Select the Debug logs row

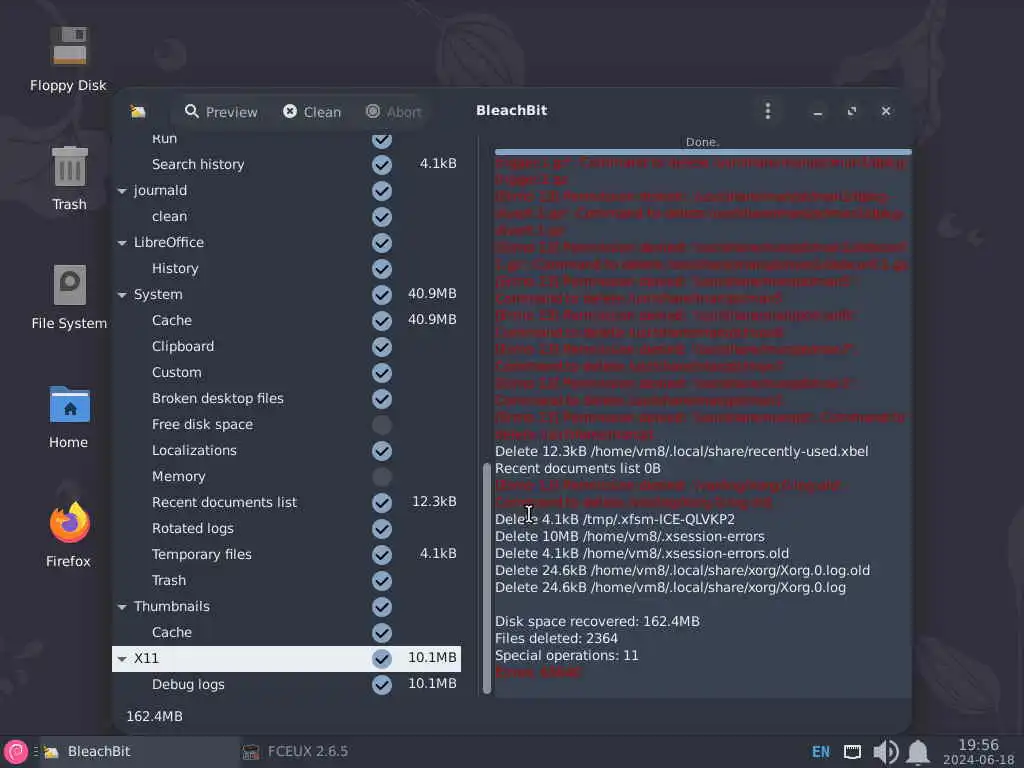pos(286,684)
